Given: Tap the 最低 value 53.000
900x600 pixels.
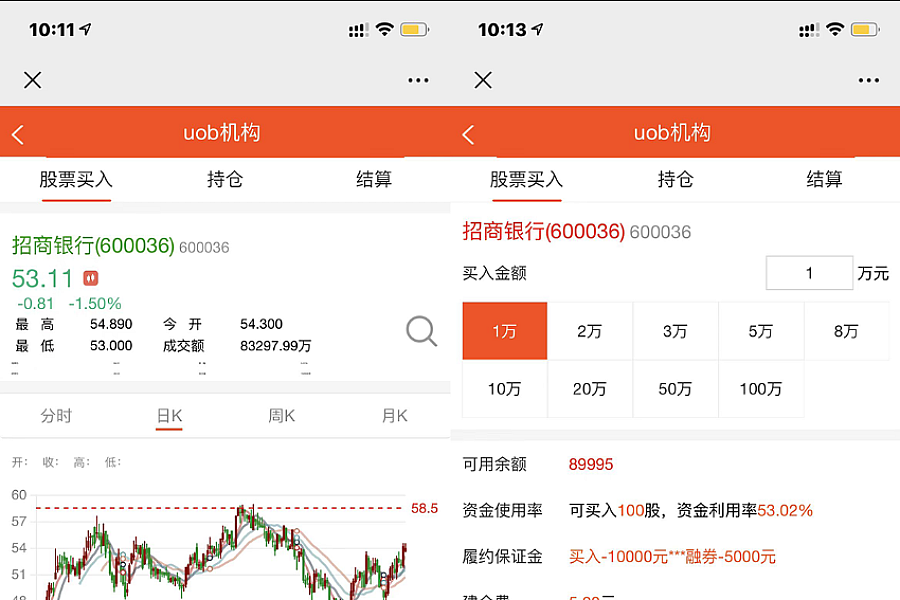Looking at the screenshot, I should (111, 346).
